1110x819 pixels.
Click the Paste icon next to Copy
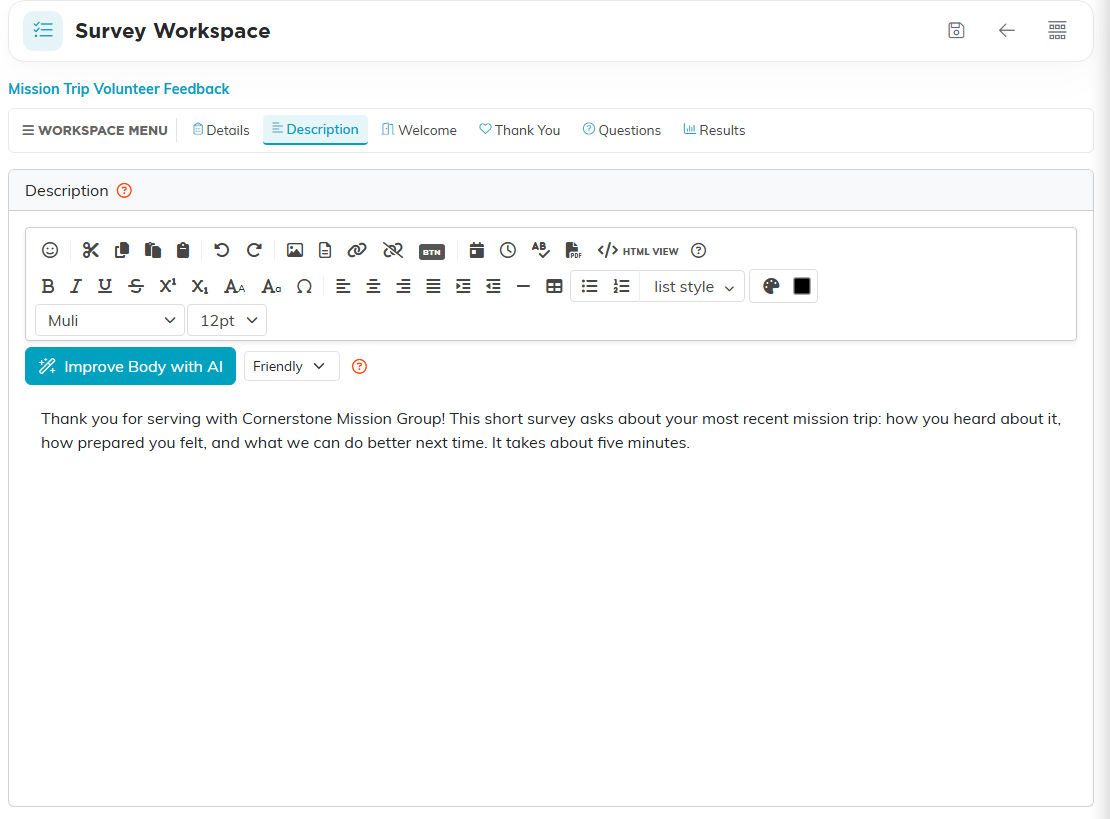pos(152,250)
